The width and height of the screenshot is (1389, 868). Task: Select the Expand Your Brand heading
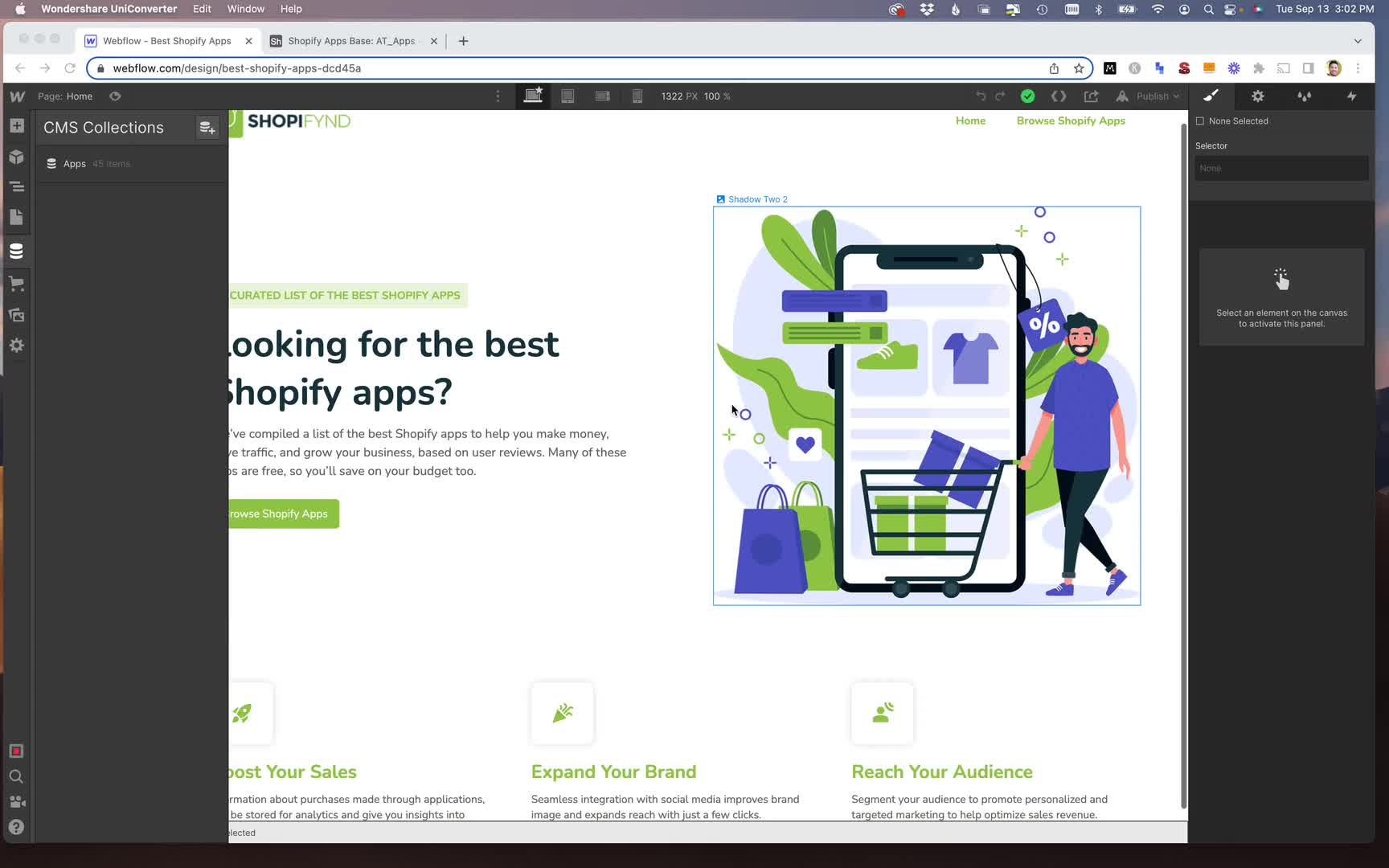(613, 772)
